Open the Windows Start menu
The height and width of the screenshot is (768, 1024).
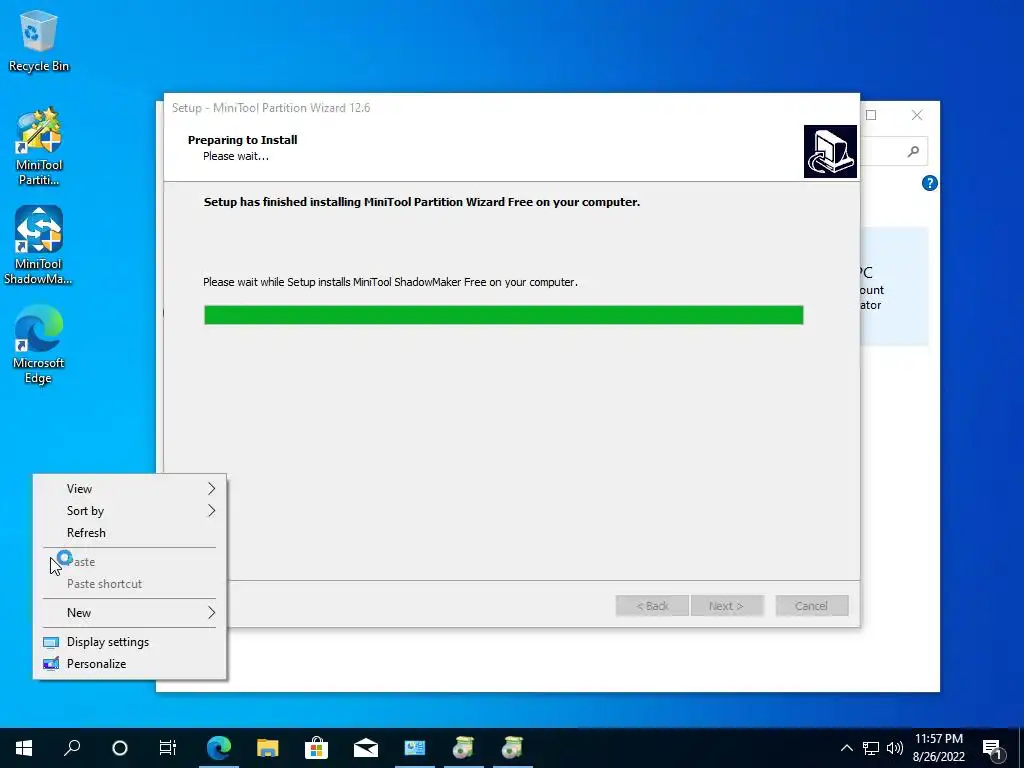(x=24, y=748)
